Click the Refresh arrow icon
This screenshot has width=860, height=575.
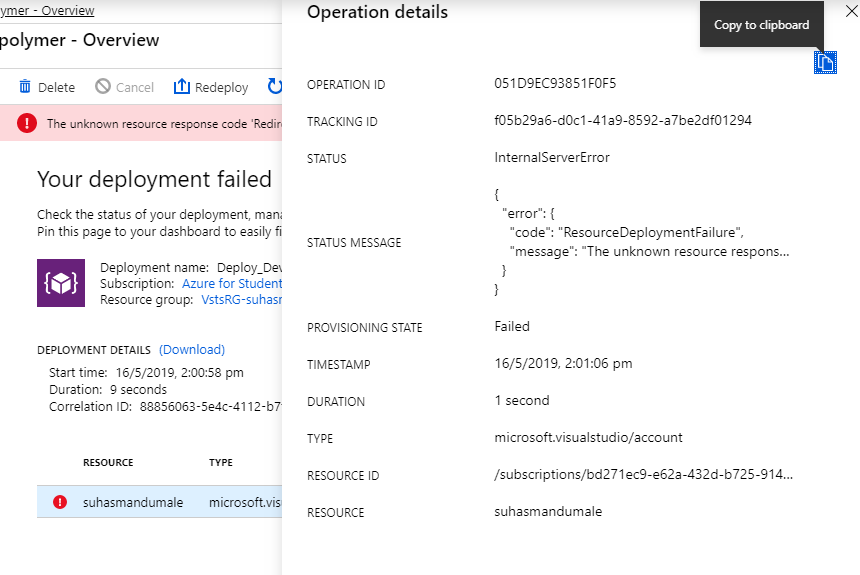coord(274,87)
